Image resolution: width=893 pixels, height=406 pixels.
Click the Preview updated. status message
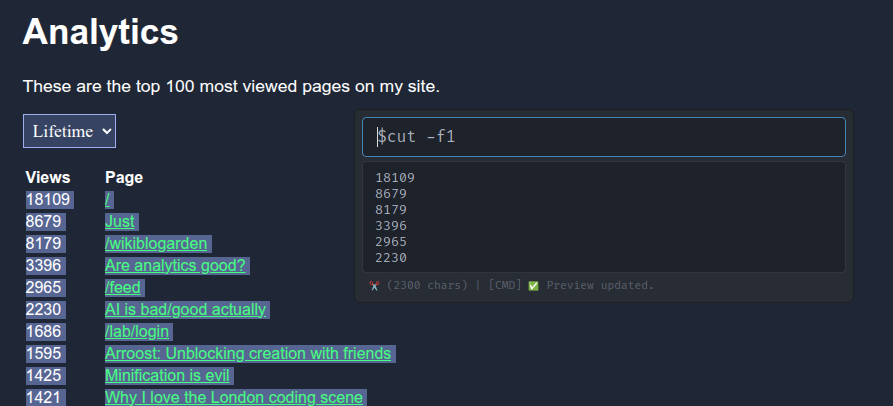click(x=600, y=285)
